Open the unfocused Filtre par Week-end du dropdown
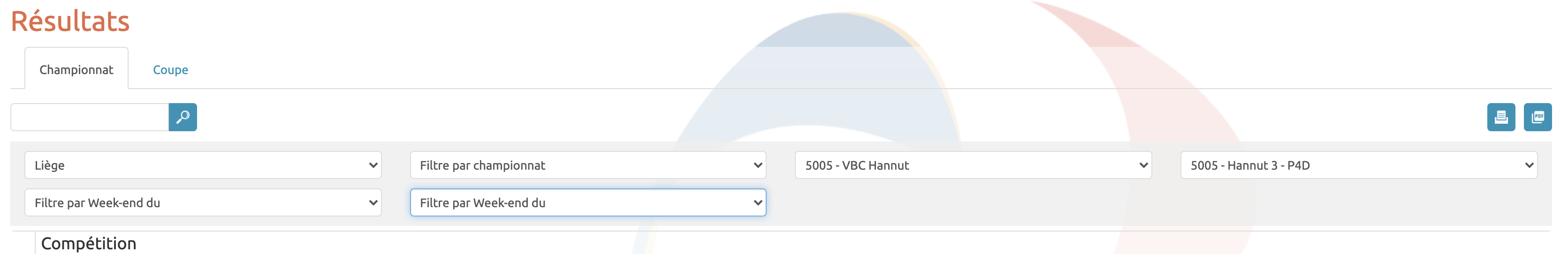 pos(195,203)
